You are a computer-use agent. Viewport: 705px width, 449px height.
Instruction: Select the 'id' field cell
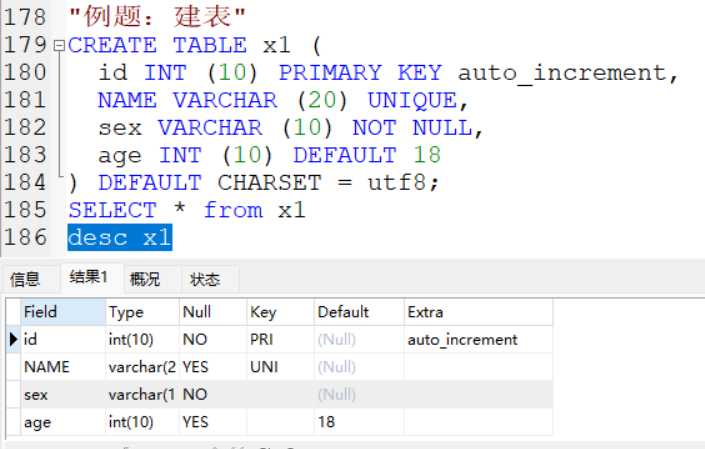tap(63, 339)
